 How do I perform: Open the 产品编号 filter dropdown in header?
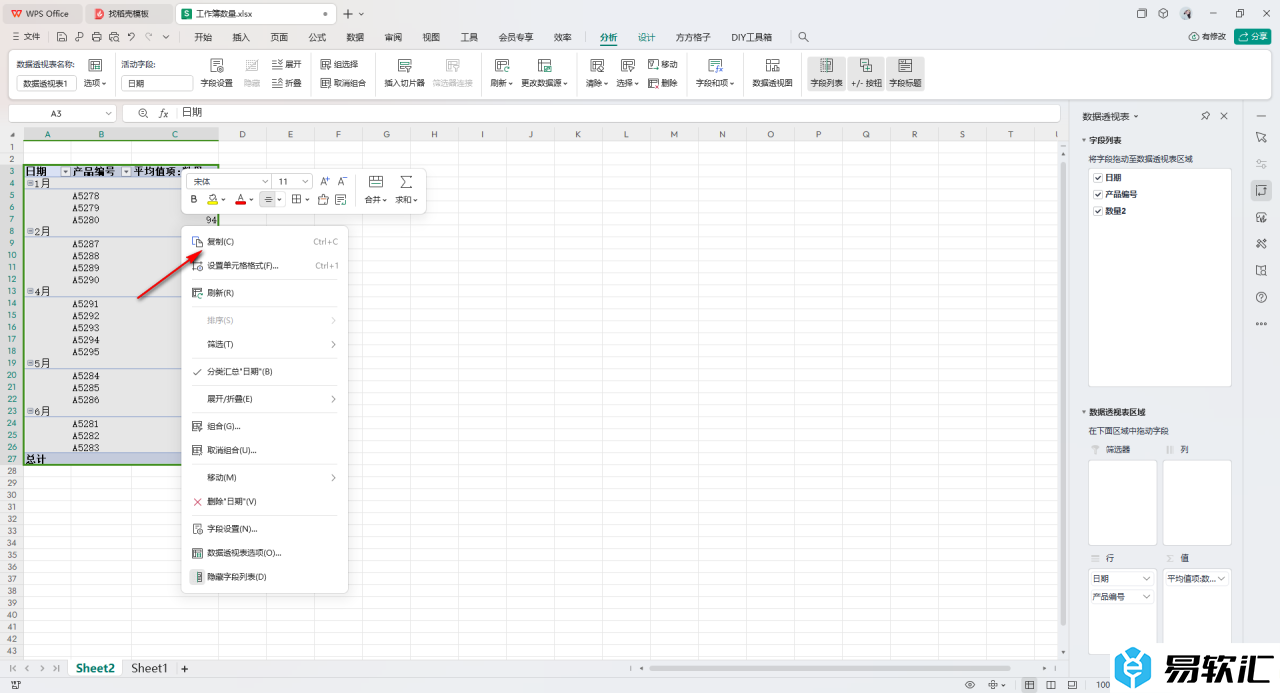(x=125, y=172)
